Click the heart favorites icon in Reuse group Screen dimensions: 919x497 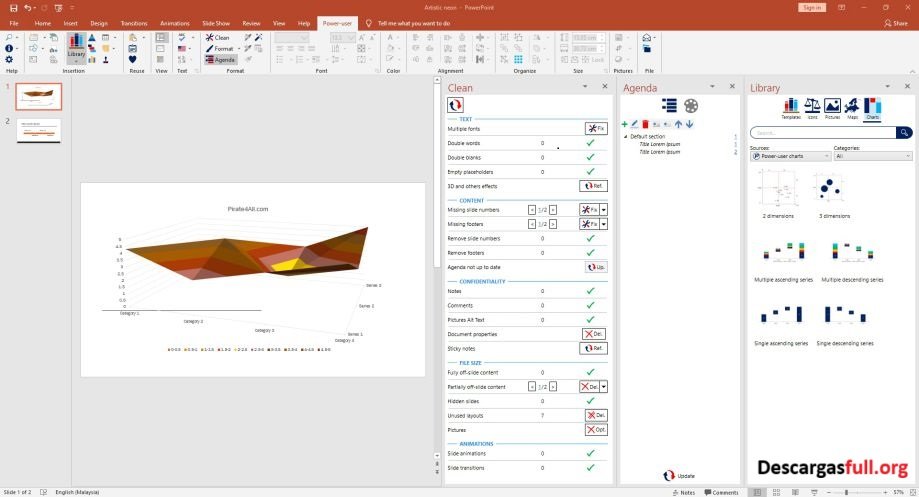click(132, 59)
